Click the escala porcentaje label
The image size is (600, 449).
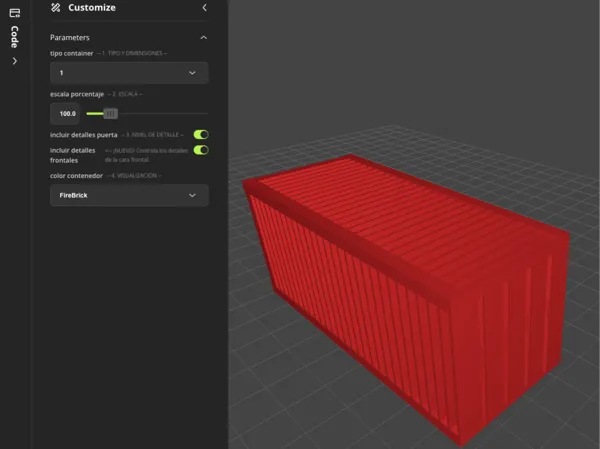pyautogui.click(x=77, y=94)
